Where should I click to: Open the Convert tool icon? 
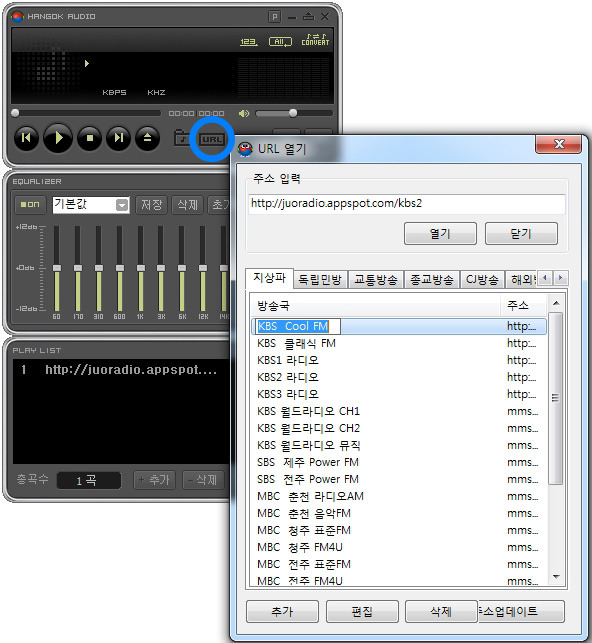(x=315, y=39)
